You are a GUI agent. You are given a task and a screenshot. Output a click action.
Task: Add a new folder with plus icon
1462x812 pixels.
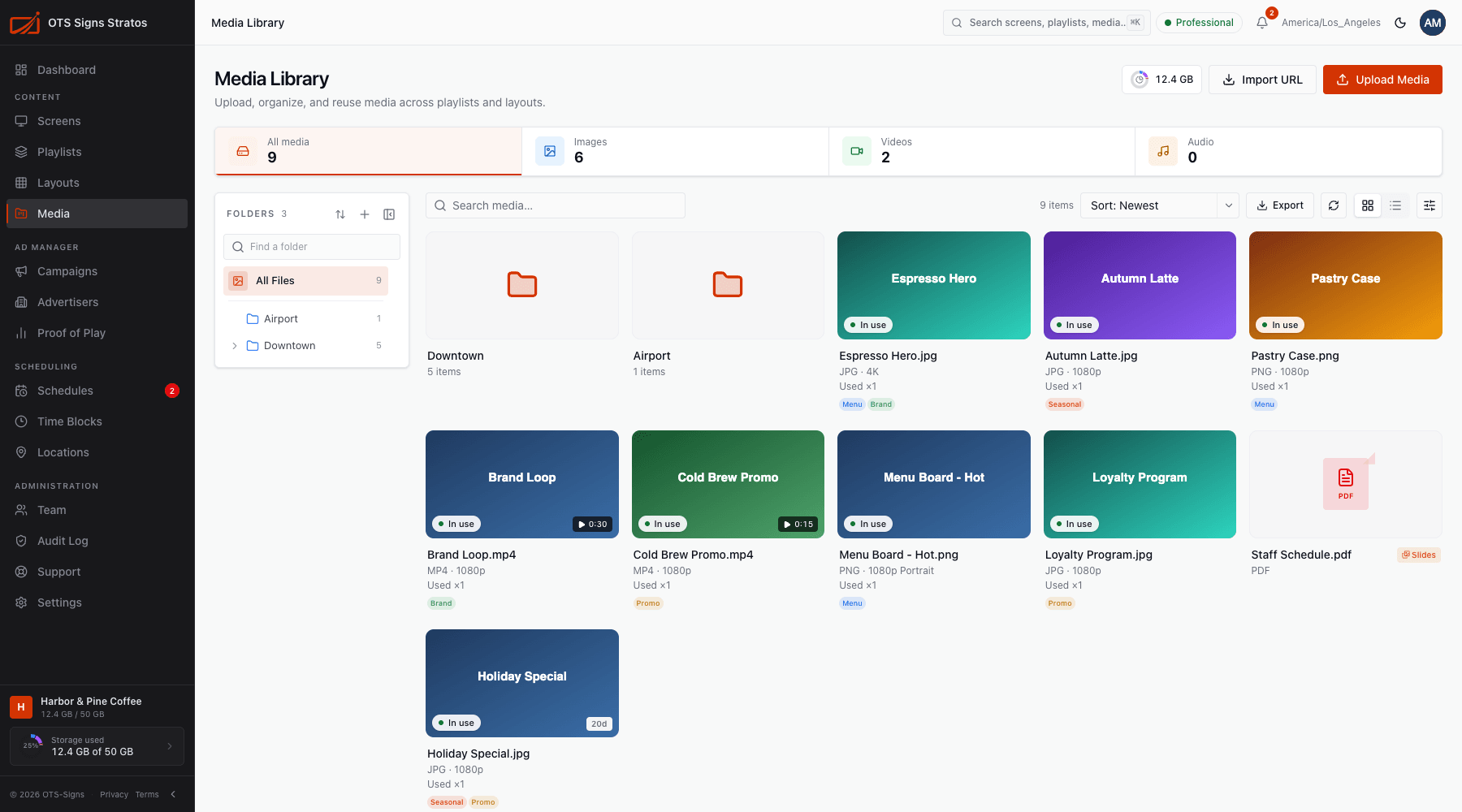(365, 214)
